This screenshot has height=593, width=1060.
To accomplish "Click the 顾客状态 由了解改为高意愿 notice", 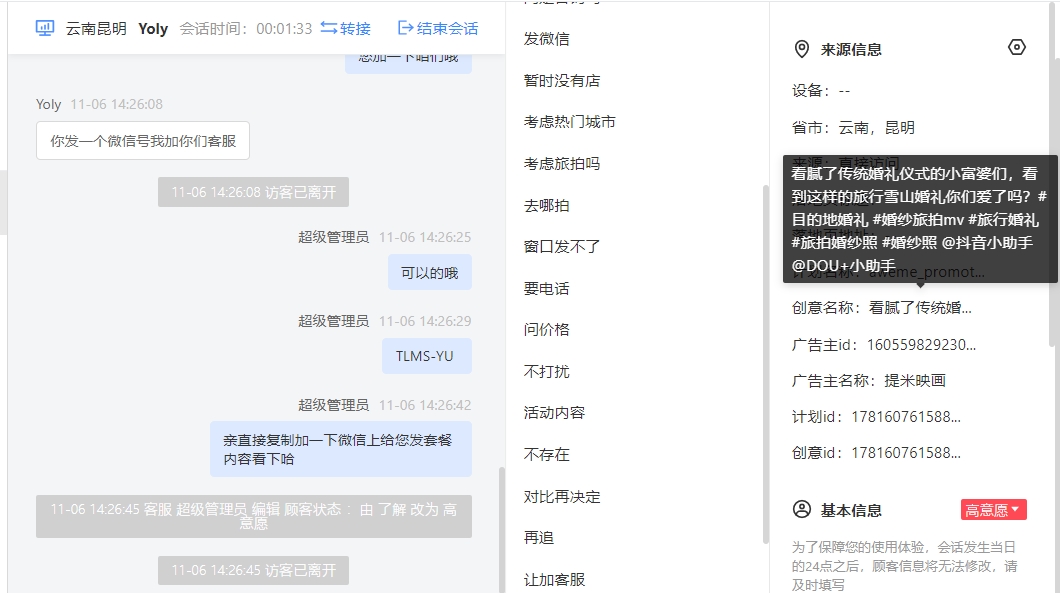I will (x=254, y=516).
